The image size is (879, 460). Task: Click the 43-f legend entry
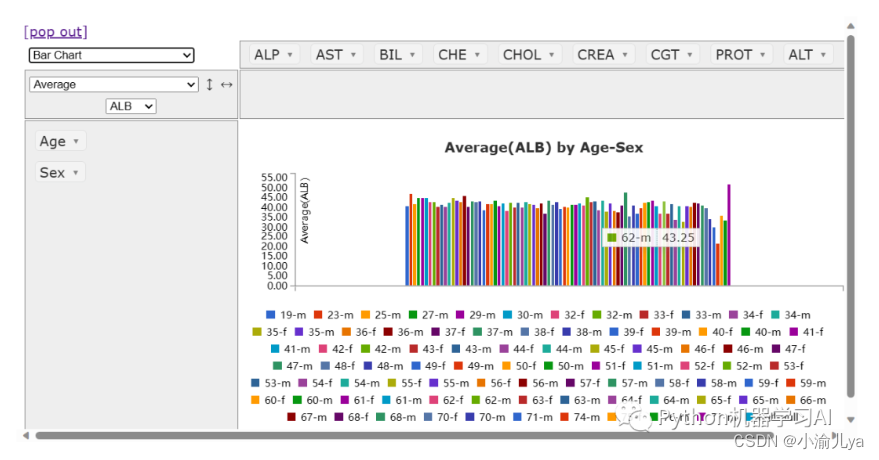pos(426,349)
